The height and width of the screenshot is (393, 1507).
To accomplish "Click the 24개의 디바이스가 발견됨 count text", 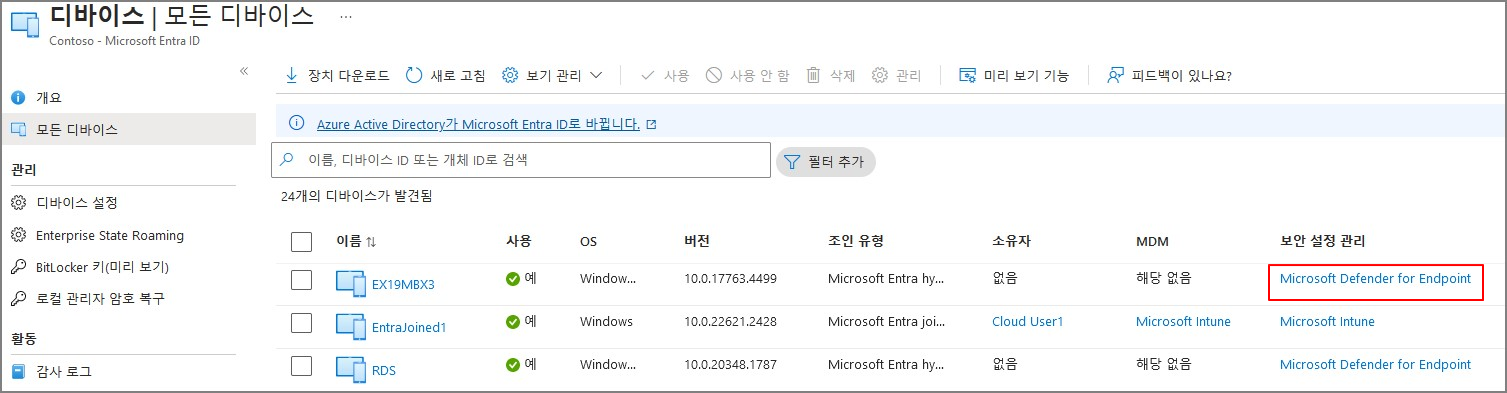I will point(357,197).
